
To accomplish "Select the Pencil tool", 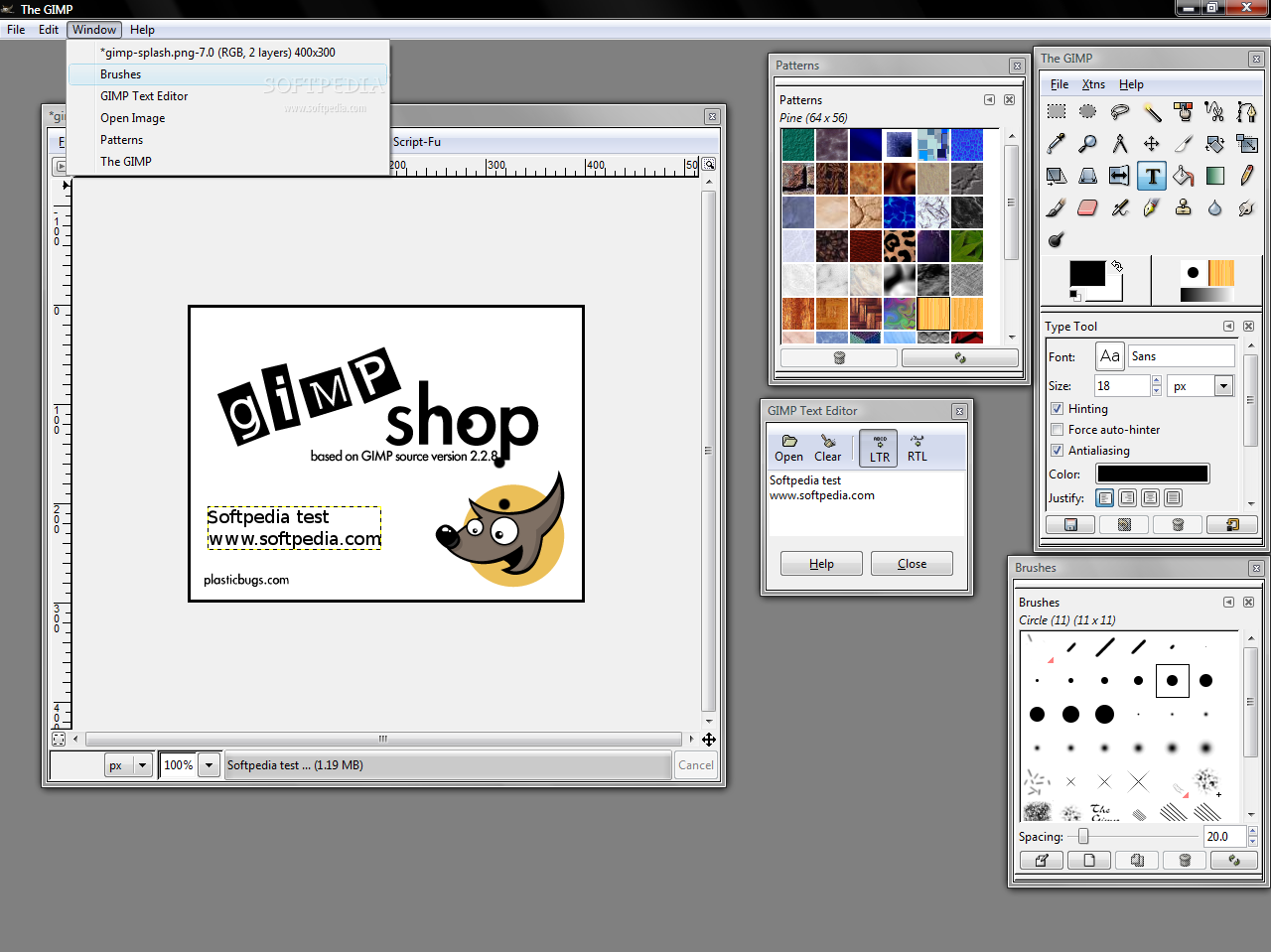I will coord(1247,176).
